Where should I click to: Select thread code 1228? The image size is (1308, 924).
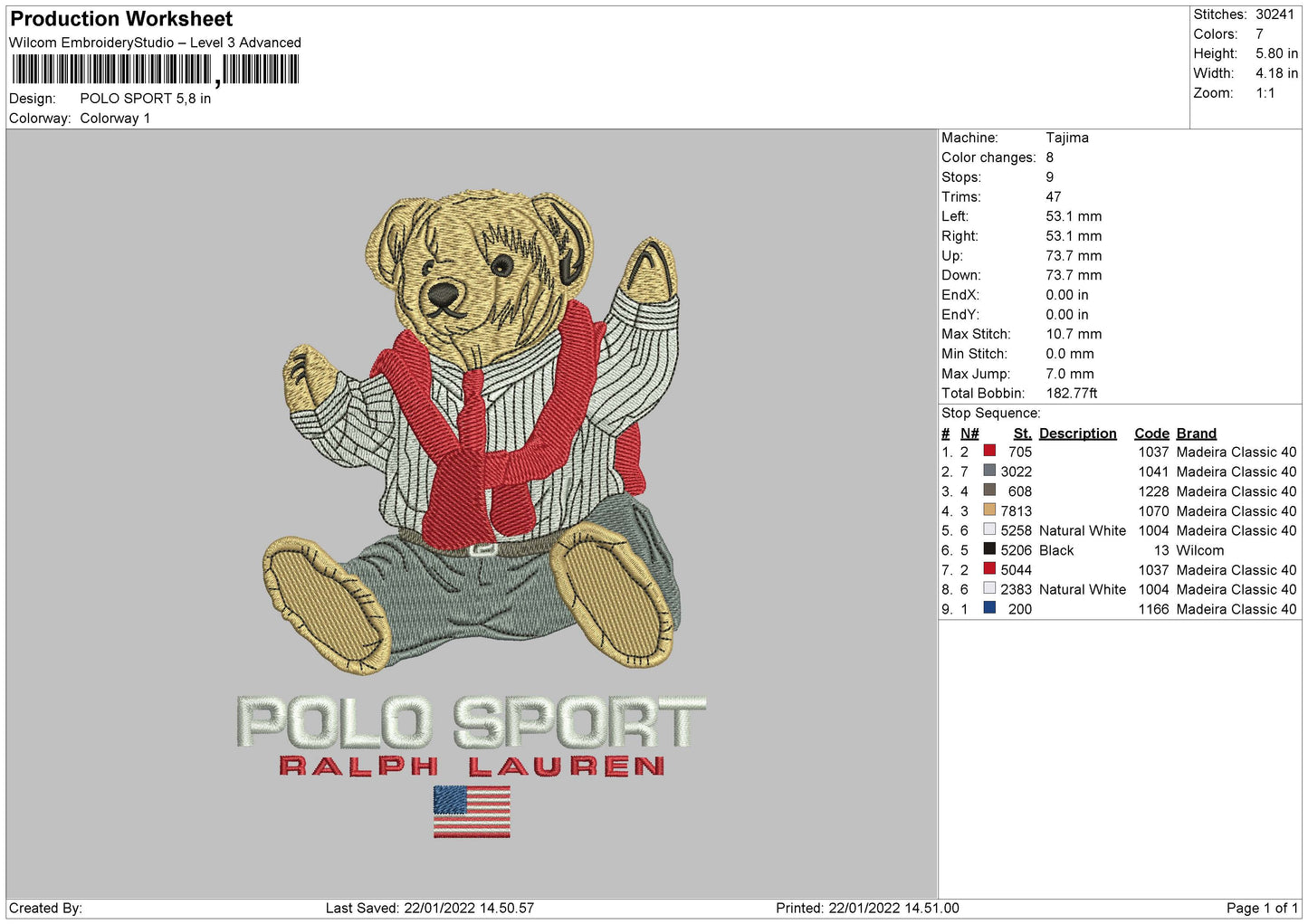pos(1154,491)
